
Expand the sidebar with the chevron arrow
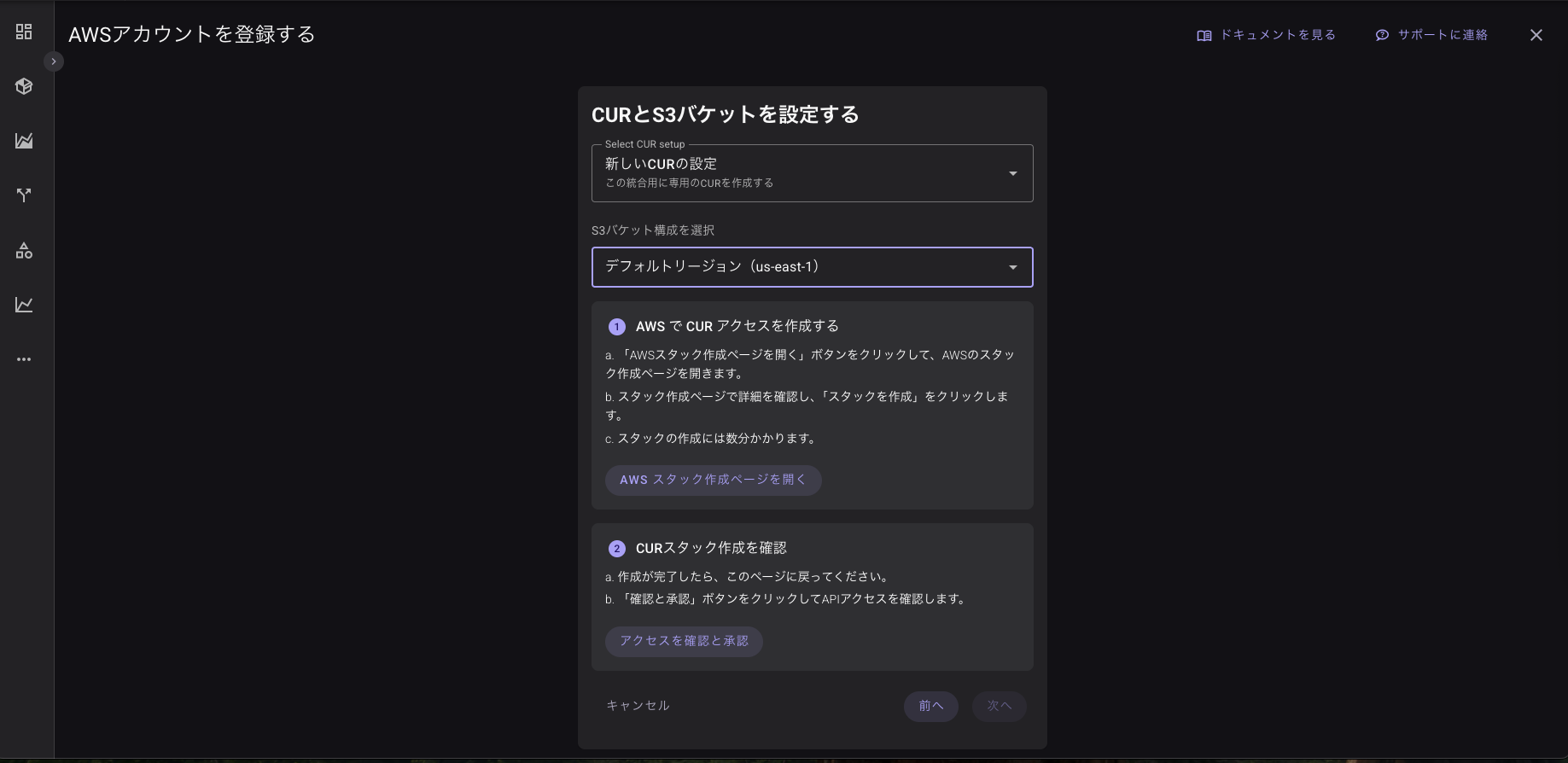click(x=54, y=61)
